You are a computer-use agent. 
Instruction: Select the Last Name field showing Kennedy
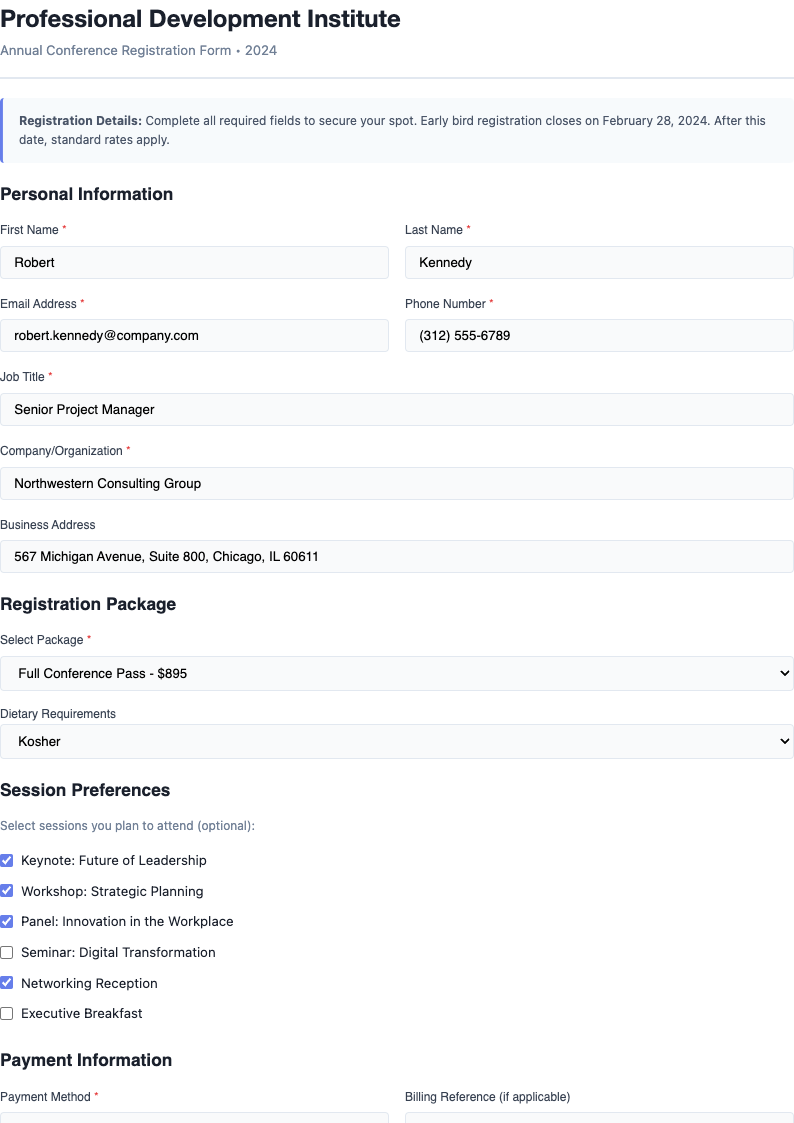tap(598, 262)
